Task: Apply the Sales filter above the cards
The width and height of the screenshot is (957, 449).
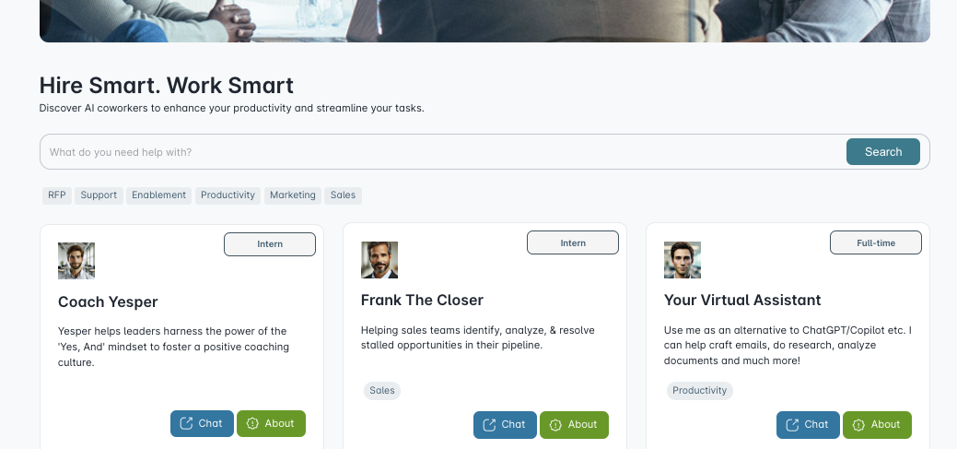Action: (343, 195)
